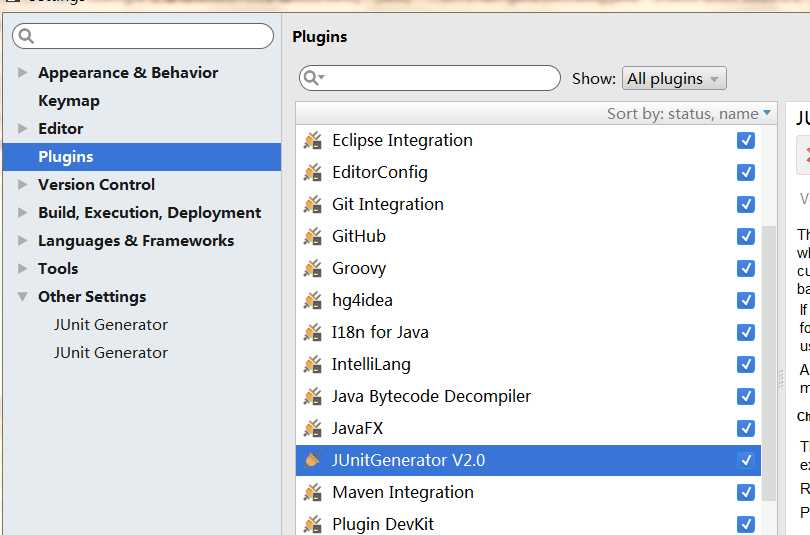Uncheck the Groovy plugin checkbox
This screenshot has width=810, height=535.
pos(745,269)
